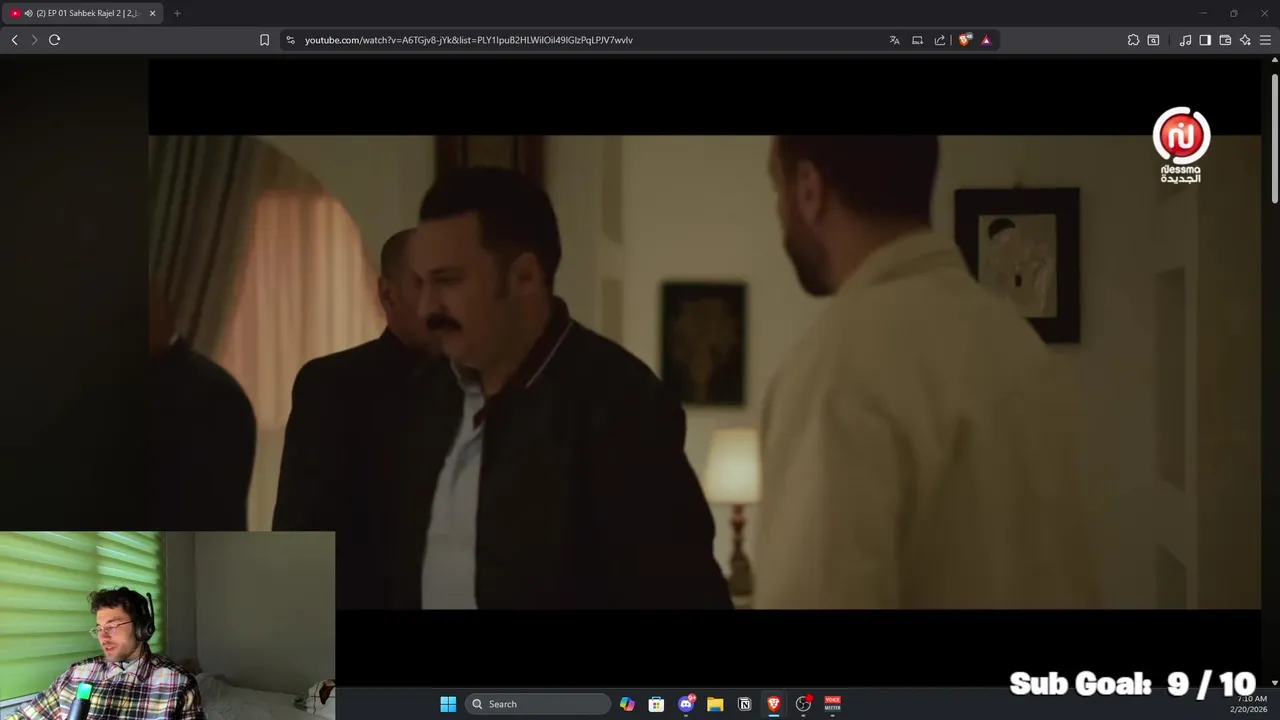Image resolution: width=1280 pixels, height=720 pixels.
Task: Open the tab search icon in toolbar
Action: 1153,40
